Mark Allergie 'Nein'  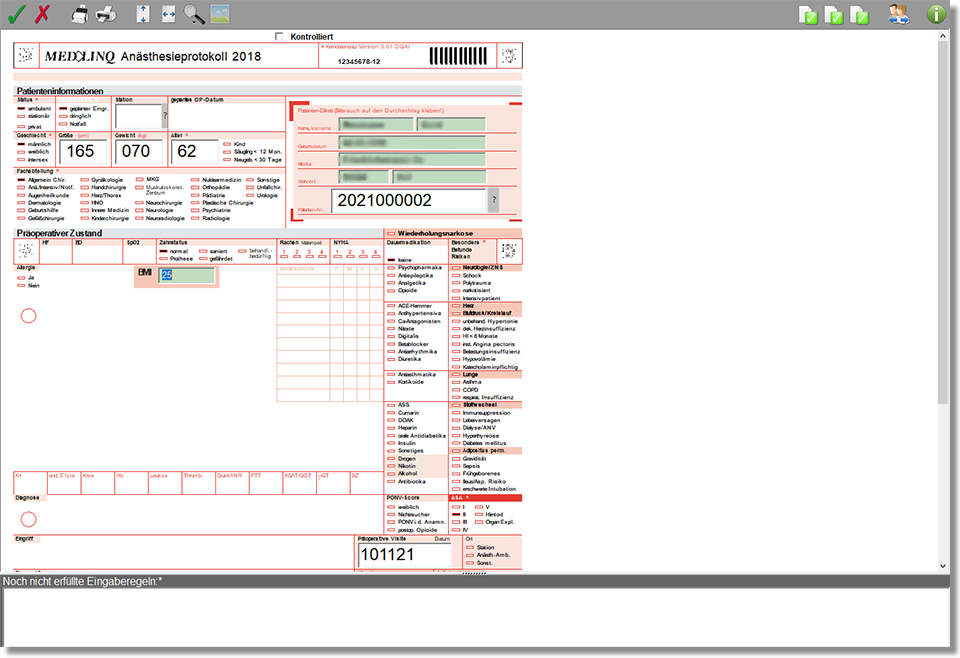coord(21,286)
